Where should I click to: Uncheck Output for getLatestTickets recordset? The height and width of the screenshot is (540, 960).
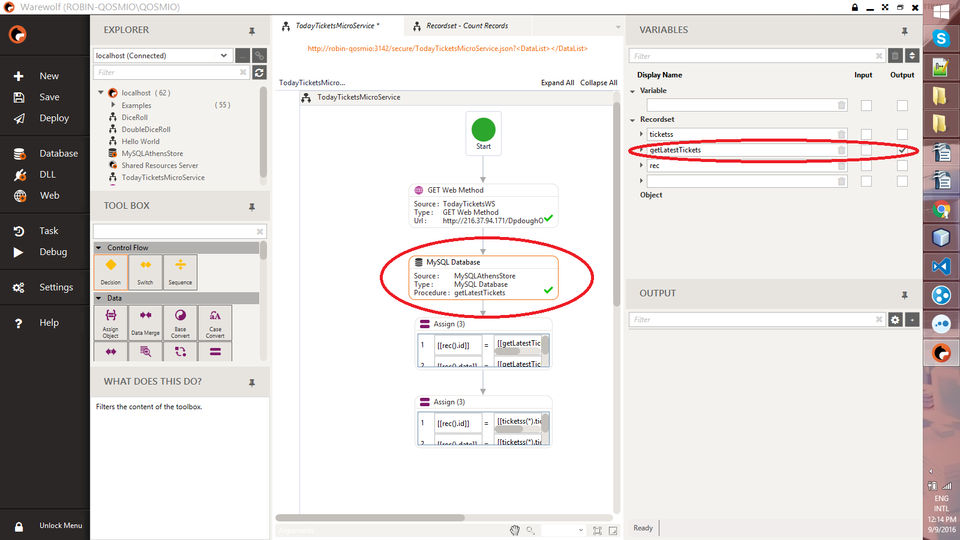click(x=902, y=150)
